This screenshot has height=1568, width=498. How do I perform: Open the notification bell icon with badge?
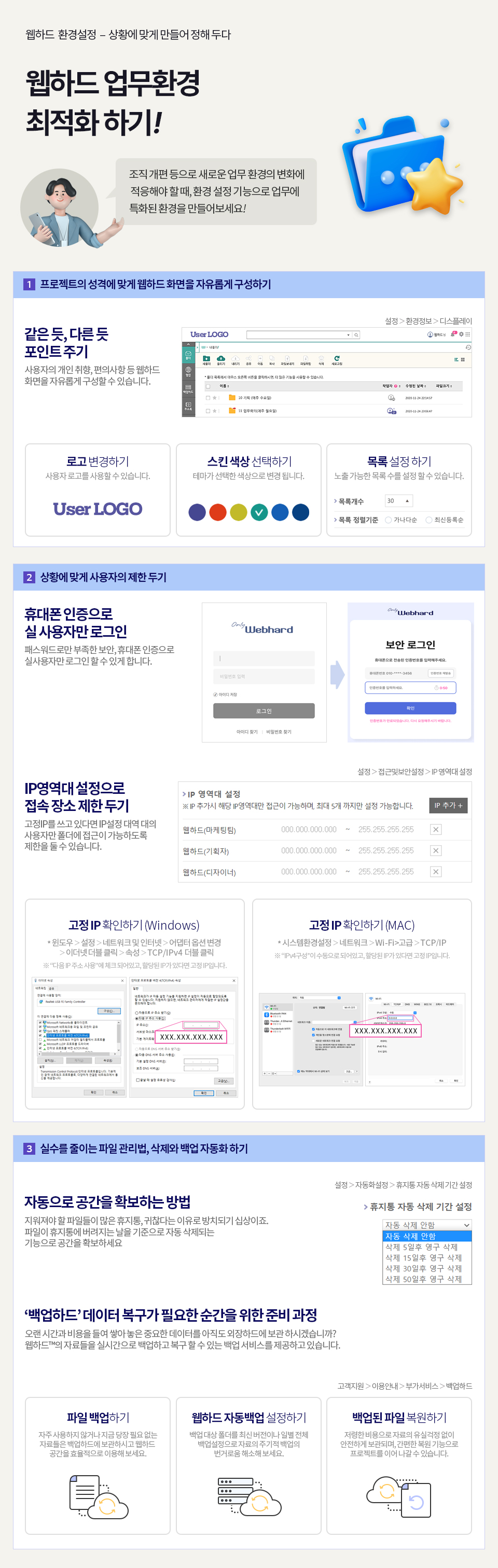(453, 334)
